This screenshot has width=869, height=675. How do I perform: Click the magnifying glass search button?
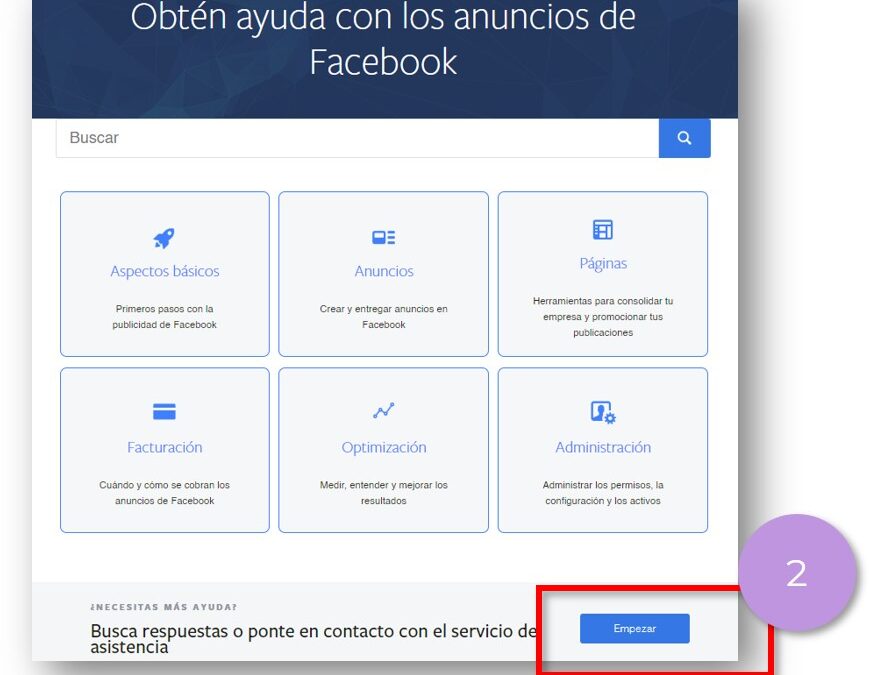(x=684, y=138)
